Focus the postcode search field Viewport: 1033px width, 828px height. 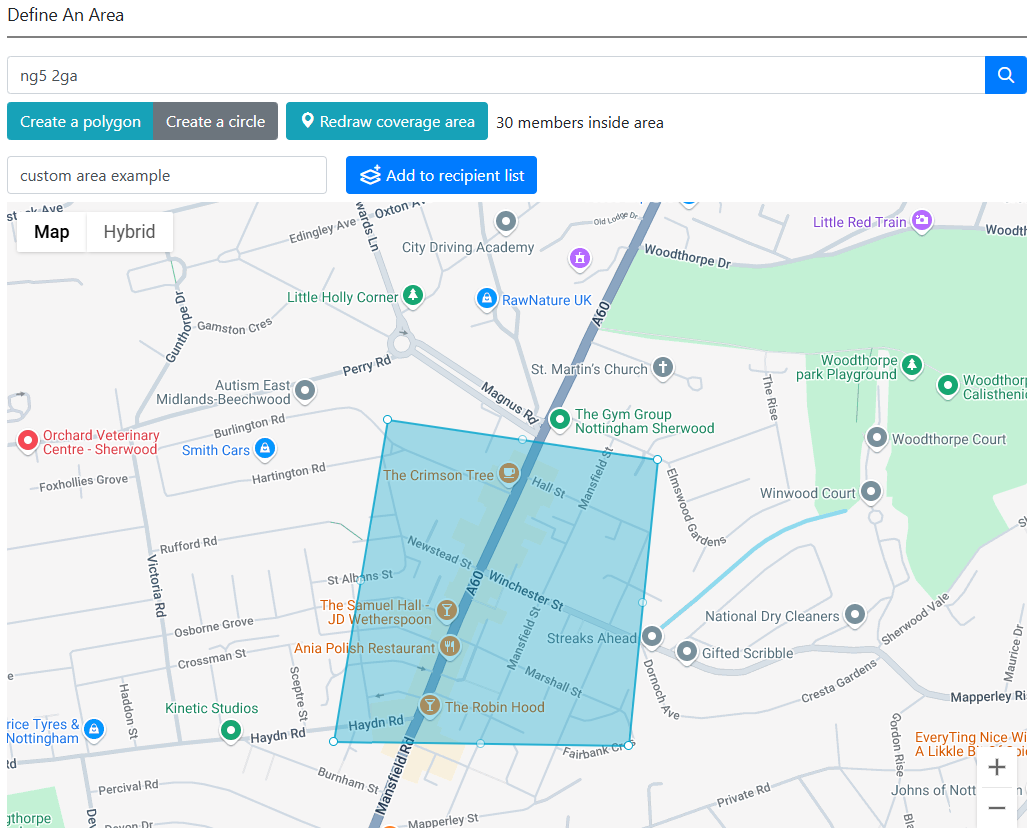point(495,75)
